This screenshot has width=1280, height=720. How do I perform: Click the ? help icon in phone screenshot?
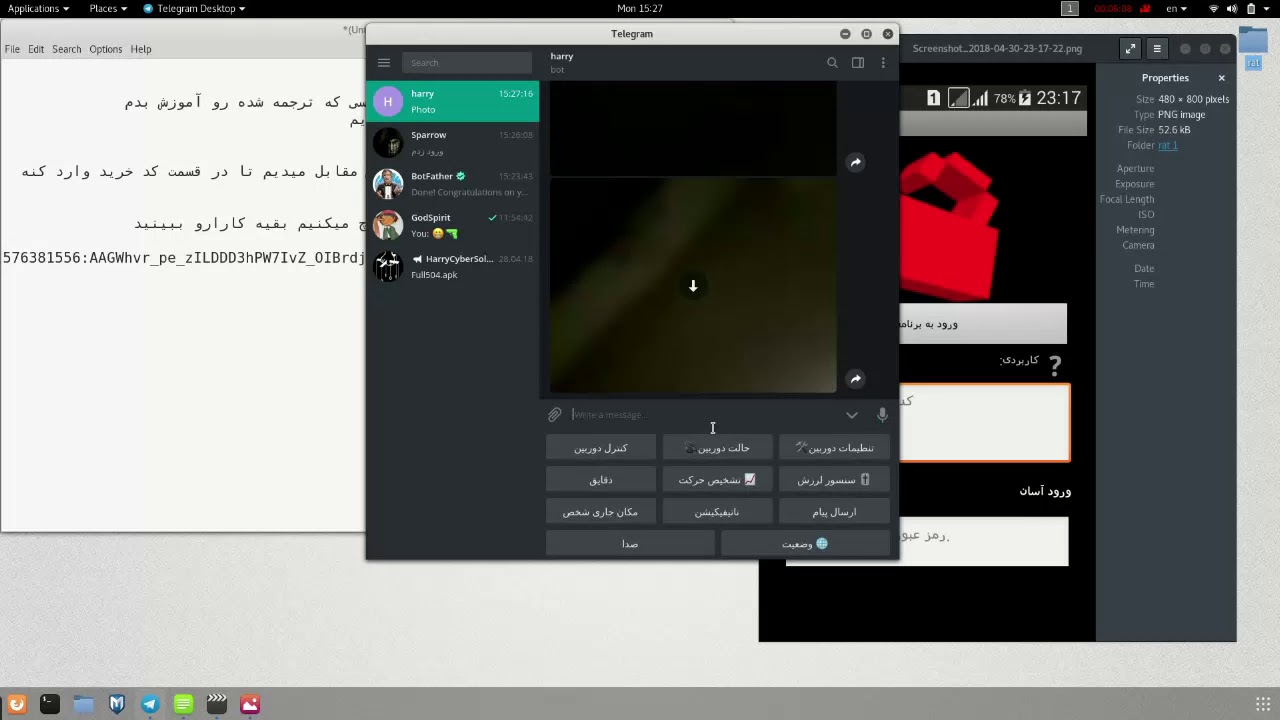(1055, 365)
